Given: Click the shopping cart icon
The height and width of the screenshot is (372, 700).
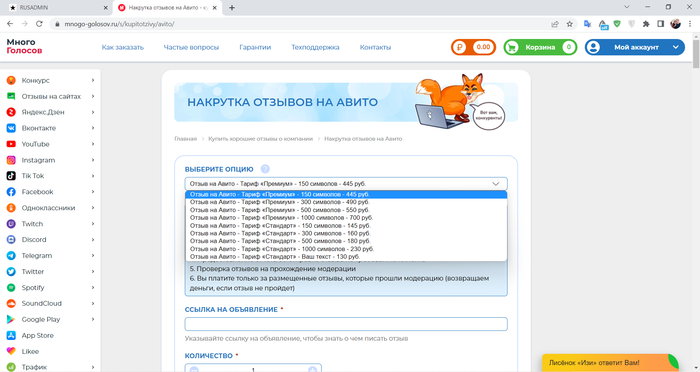Looking at the screenshot, I should pyautogui.click(x=512, y=47).
